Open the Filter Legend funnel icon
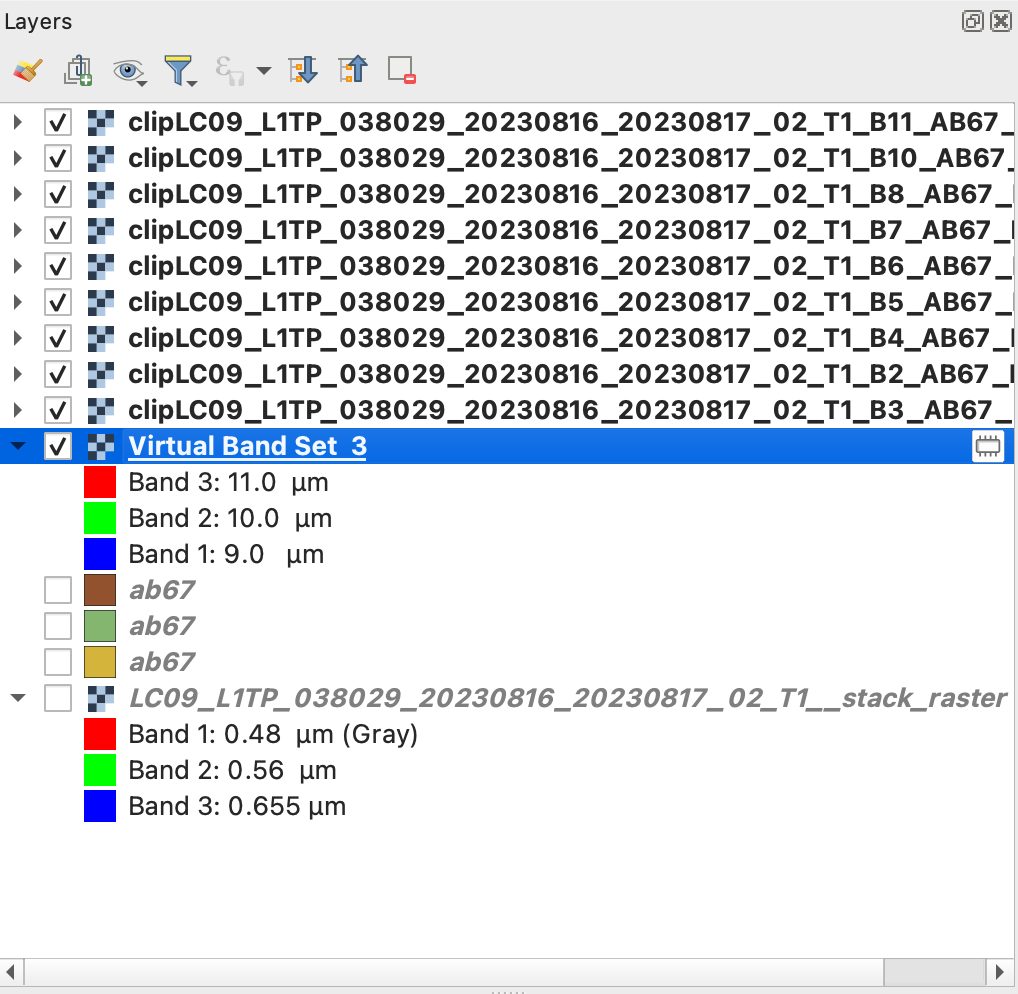Screen dimensions: 1018x994 pos(178,70)
